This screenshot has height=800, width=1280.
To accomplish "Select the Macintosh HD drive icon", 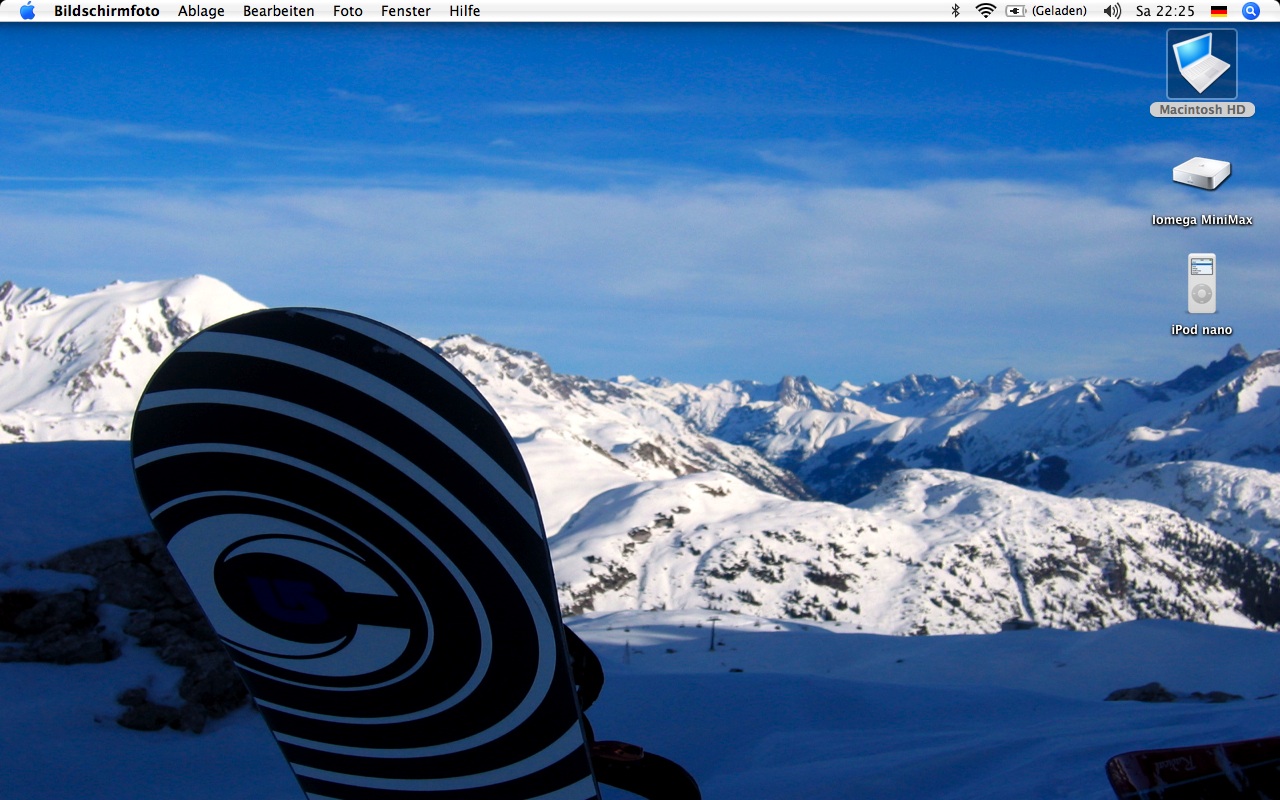I will (x=1201, y=64).
